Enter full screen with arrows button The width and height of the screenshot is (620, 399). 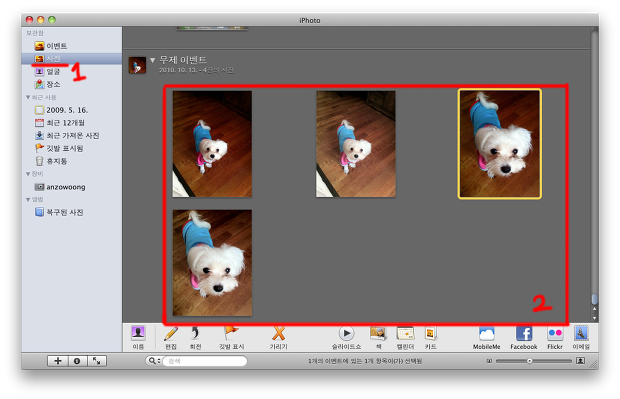tap(96, 361)
